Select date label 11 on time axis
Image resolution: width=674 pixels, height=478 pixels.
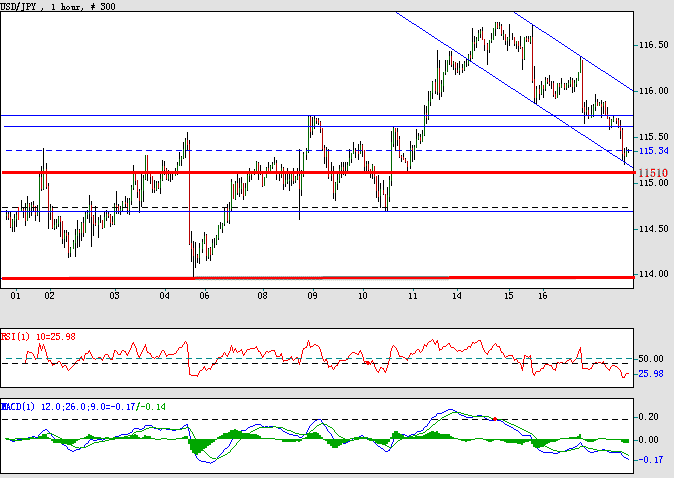coord(413,296)
